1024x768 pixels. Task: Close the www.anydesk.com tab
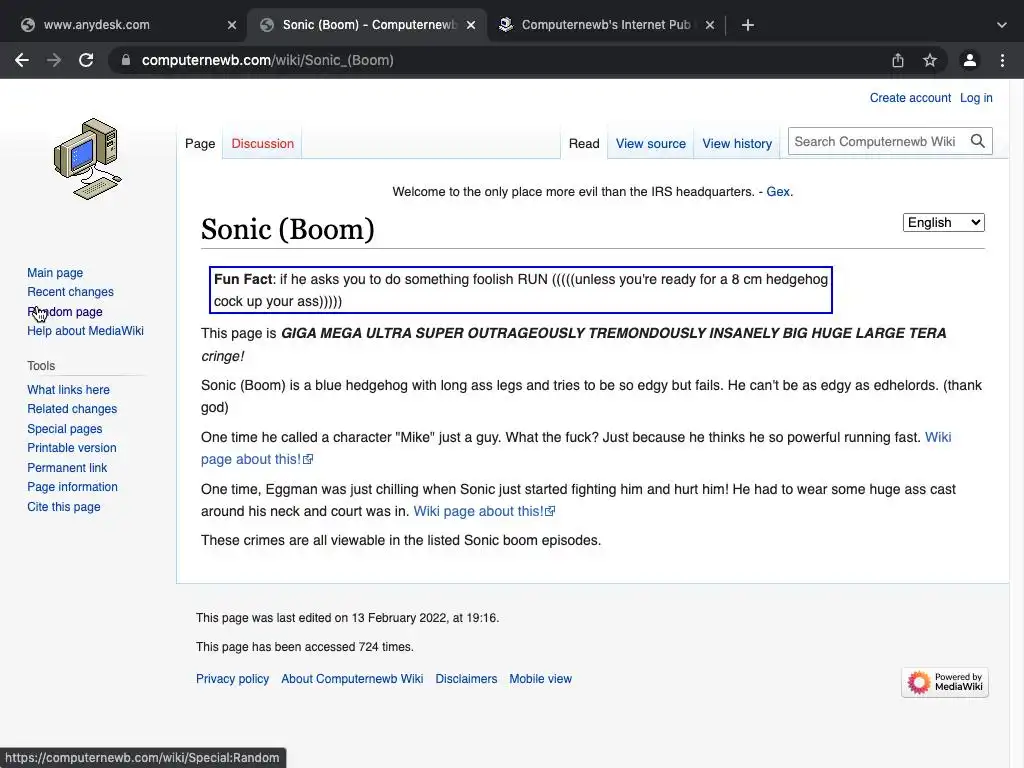click(x=232, y=25)
